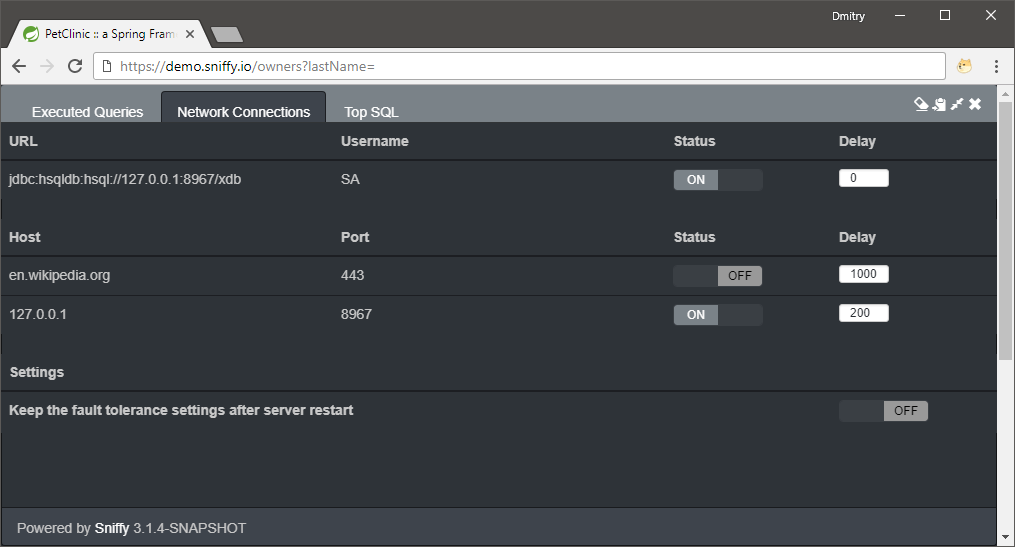
Task: Click the secure padlock icon in address bar
Action: [108, 67]
